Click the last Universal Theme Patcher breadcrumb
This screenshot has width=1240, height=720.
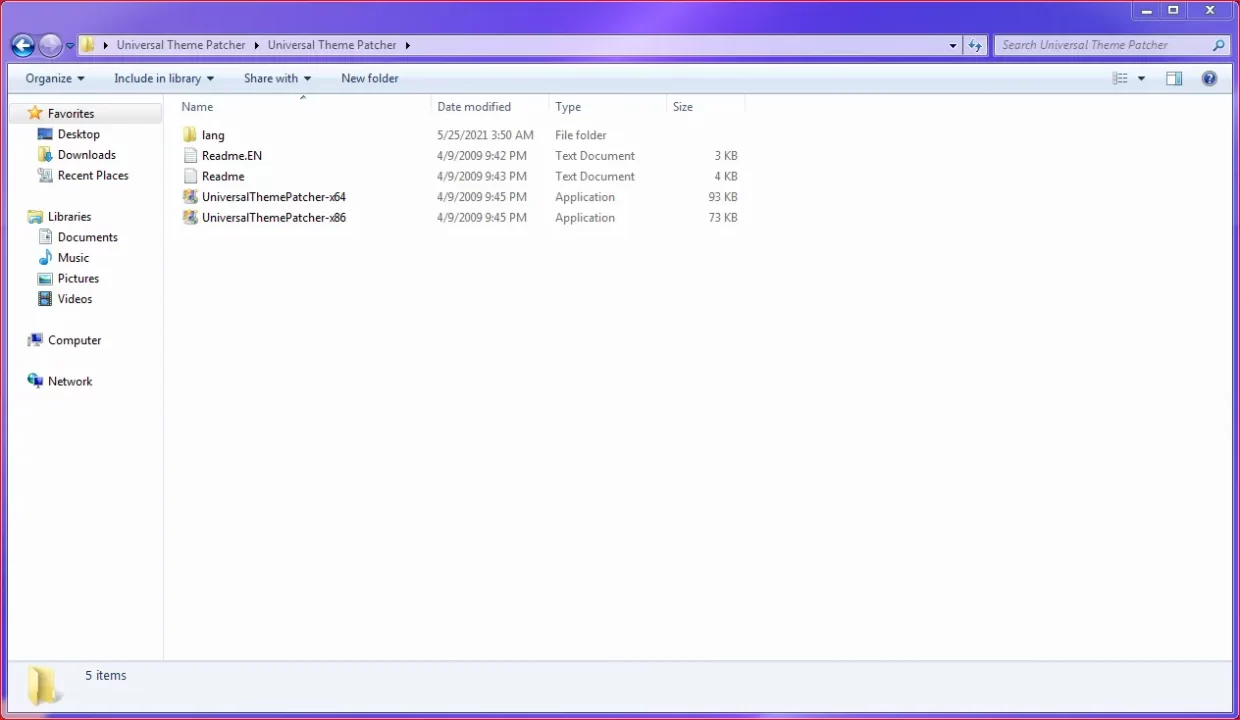coord(332,45)
